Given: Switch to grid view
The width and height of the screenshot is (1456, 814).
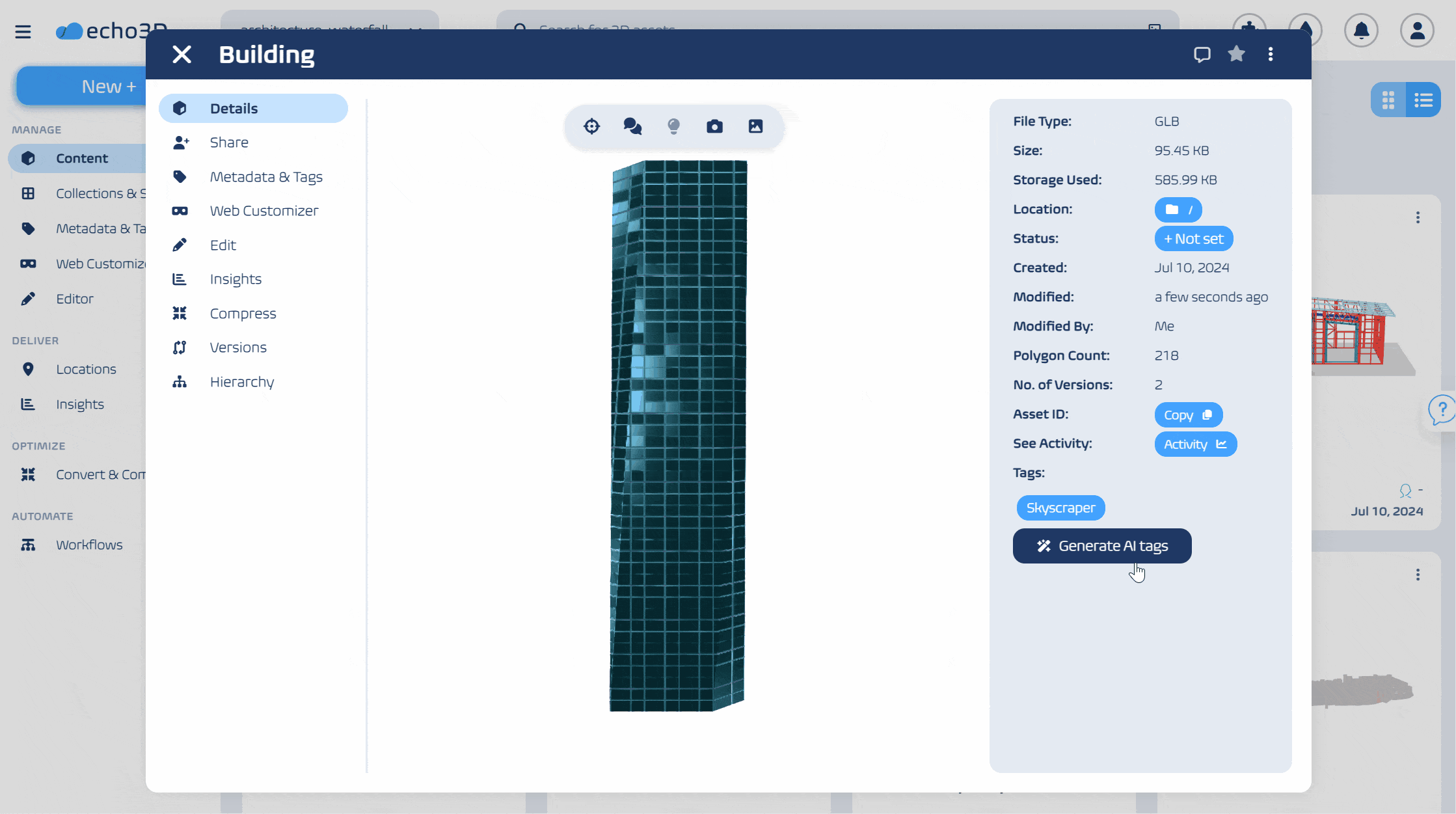Looking at the screenshot, I should tap(1388, 100).
